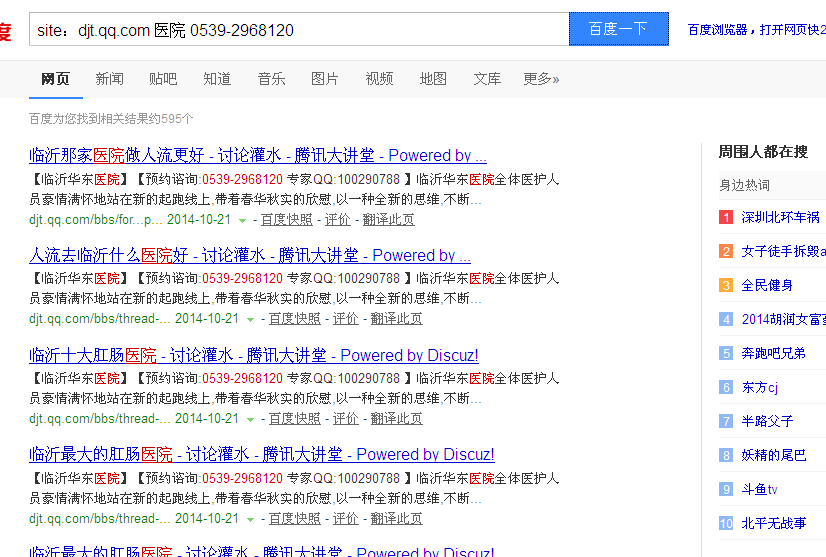Open hot search 北平无战事
Image resolution: width=826 pixels, height=557 pixels.
coord(773,523)
